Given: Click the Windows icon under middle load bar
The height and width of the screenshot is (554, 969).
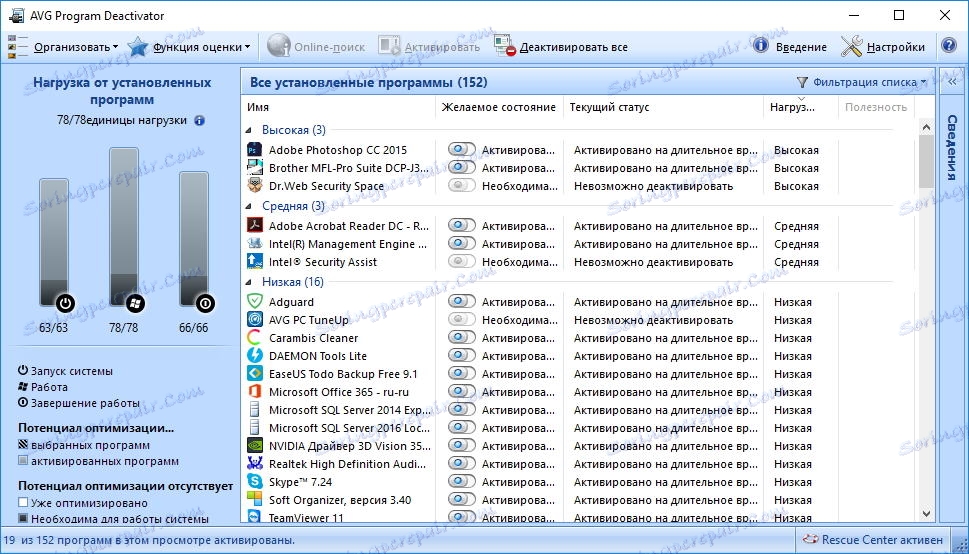Looking at the screenshot, I should pyautogui.click(x=135, y=303).
